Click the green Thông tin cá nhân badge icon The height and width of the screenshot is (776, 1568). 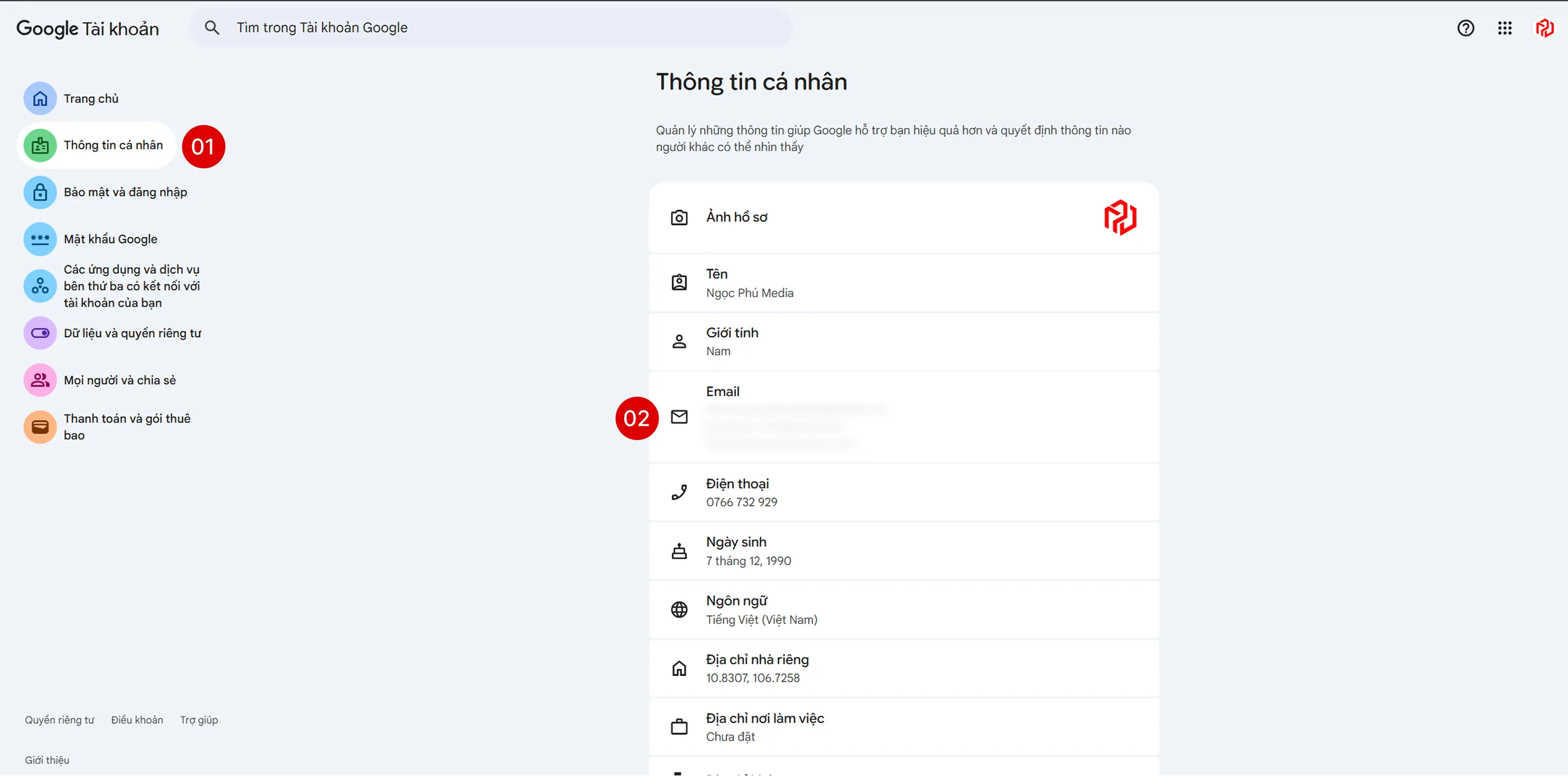point(39,145)
